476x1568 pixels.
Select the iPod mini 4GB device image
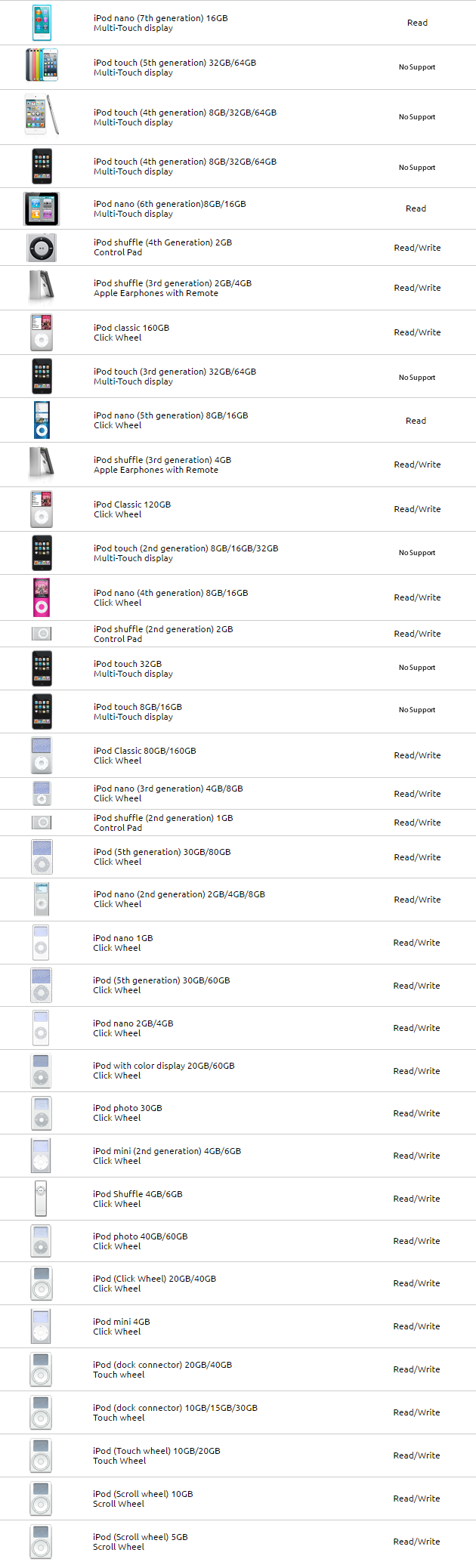pos(41,1326)
